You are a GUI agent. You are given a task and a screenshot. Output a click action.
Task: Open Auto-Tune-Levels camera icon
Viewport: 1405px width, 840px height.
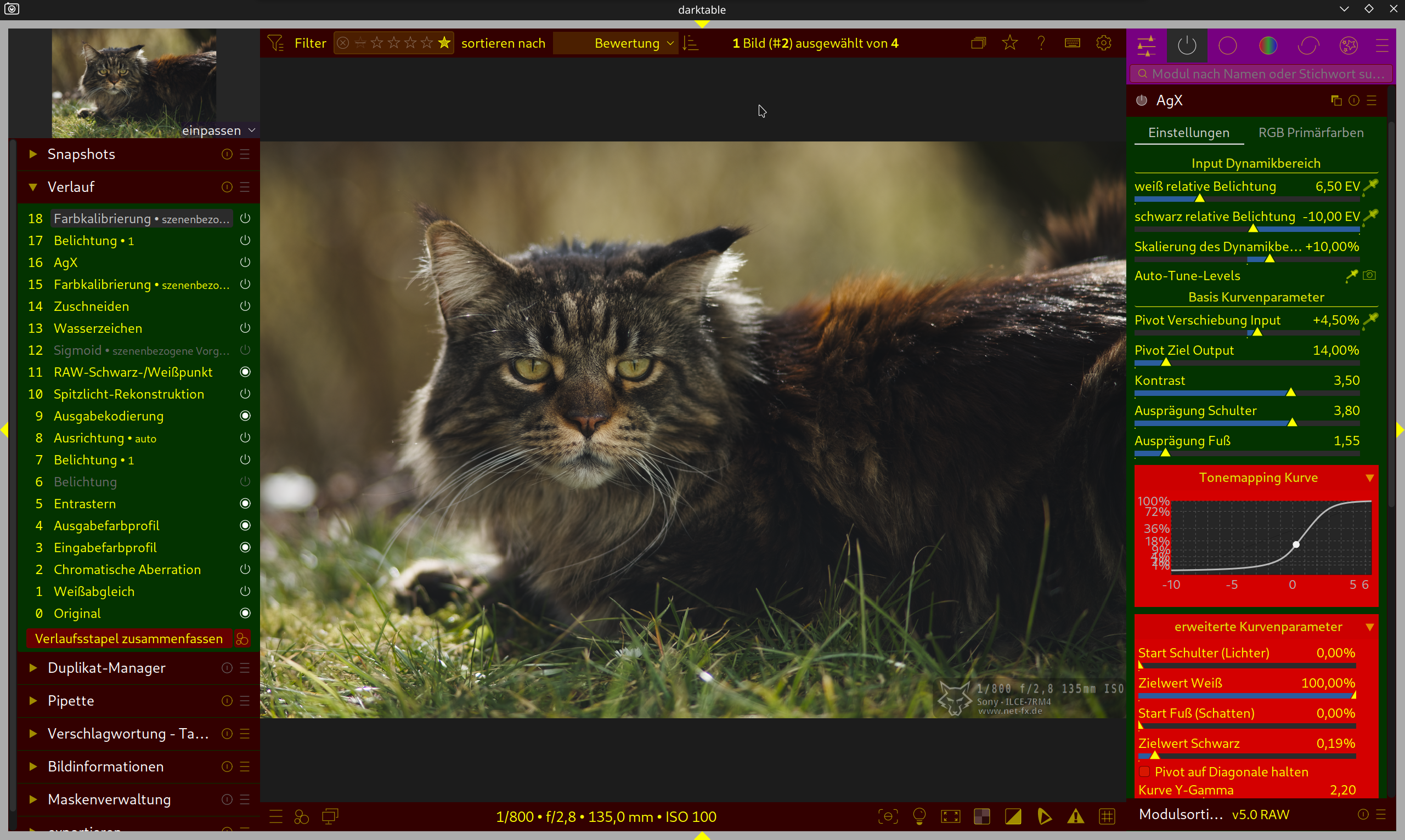coord(1369,275)
